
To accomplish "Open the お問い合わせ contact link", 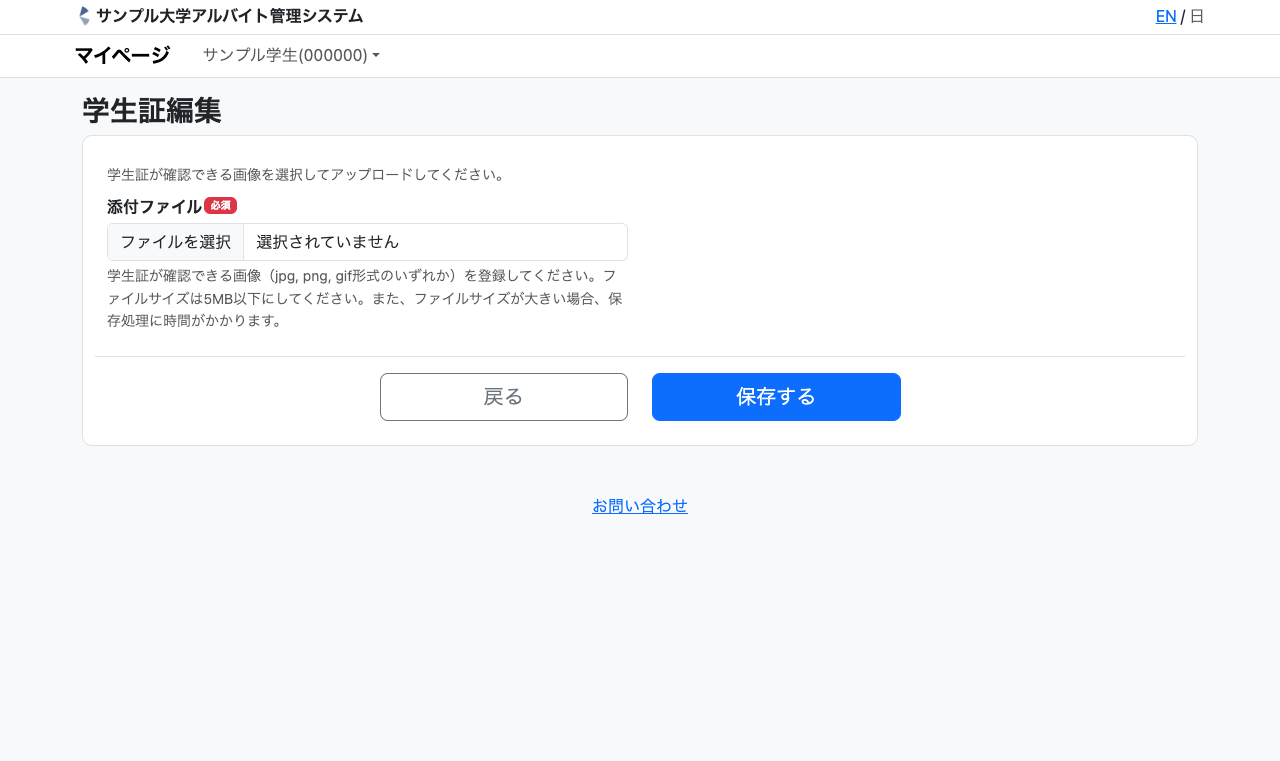I will pyautogui.click(x=640, y=506).
